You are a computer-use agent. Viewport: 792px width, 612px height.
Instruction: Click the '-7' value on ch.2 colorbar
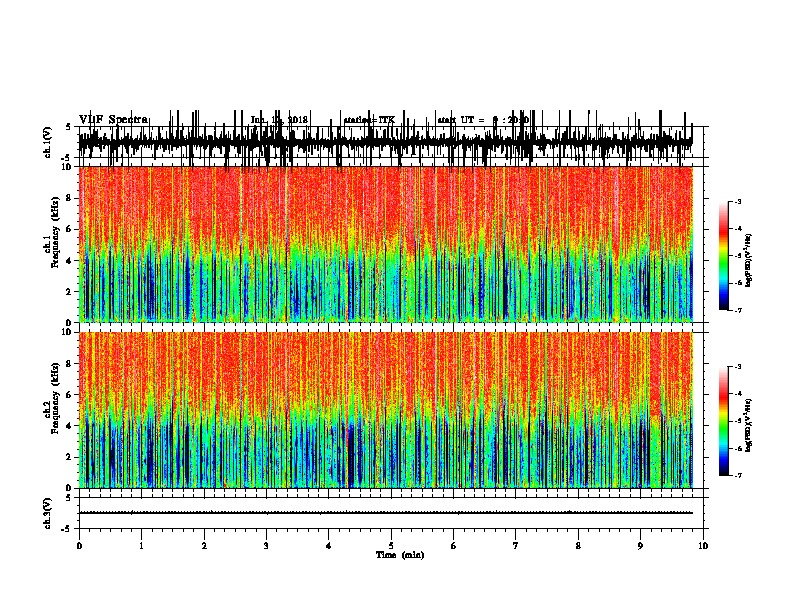click(738, 476)
